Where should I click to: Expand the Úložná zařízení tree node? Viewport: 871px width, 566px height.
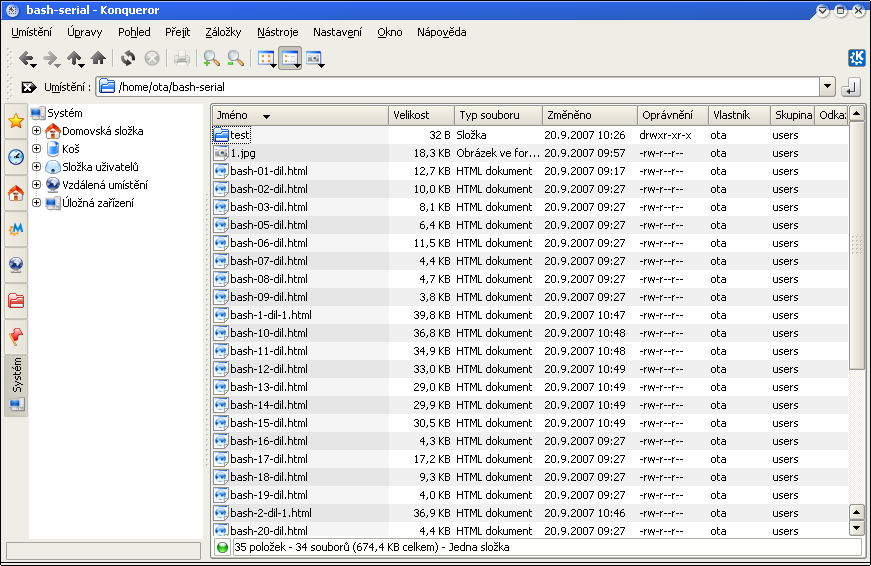click(x=37, y=203)
